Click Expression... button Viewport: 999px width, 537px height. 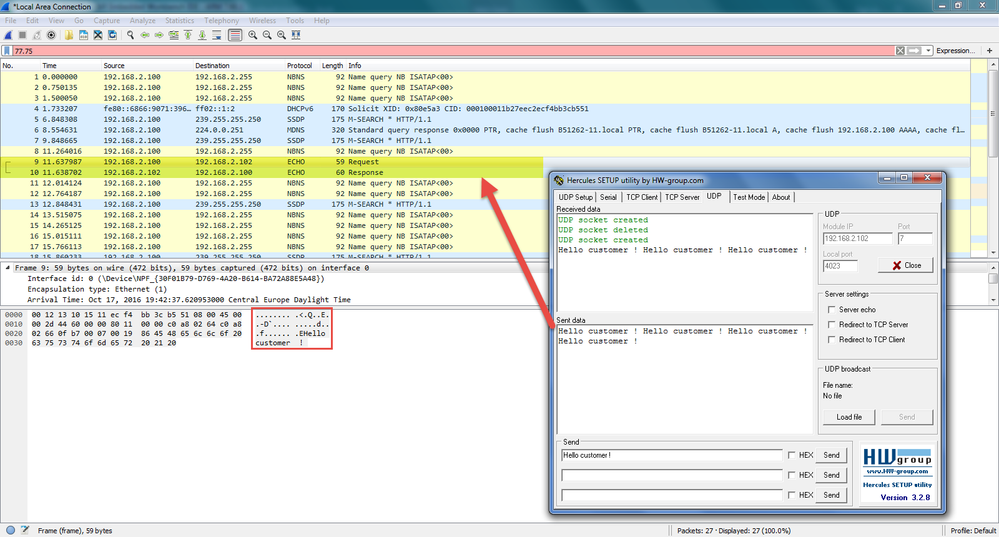click(x=956, y=50)
